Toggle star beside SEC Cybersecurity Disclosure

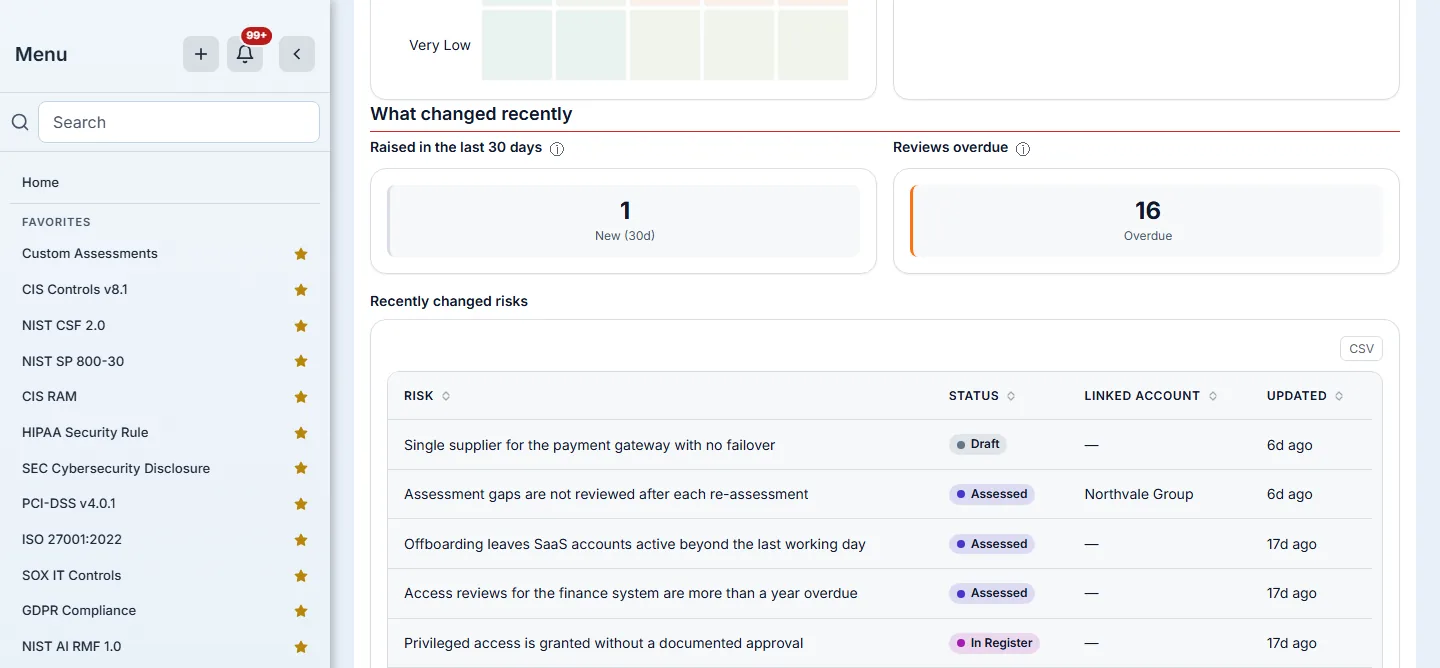pos(301,468)
